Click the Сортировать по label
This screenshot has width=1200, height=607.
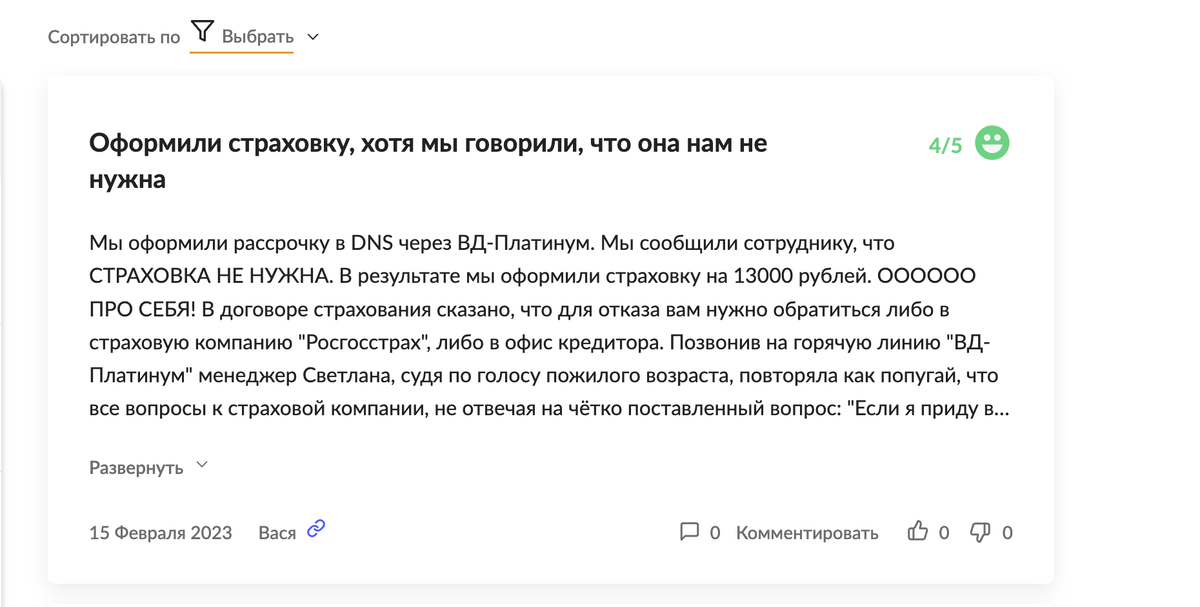[x=112, y=35]
